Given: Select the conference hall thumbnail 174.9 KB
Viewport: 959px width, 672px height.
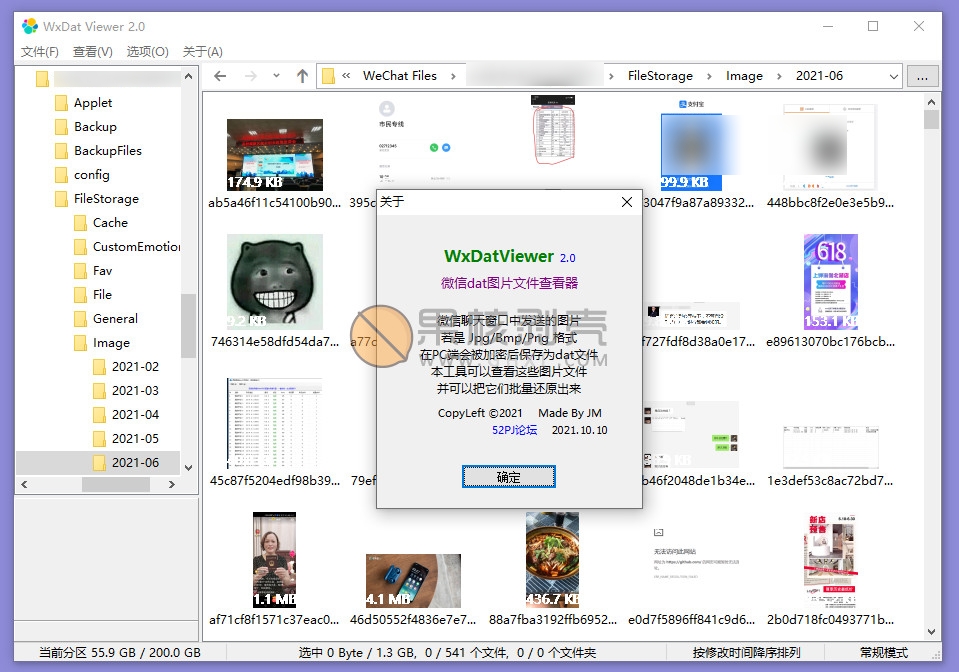Looking at the screenshot, I should pos(275,155).
